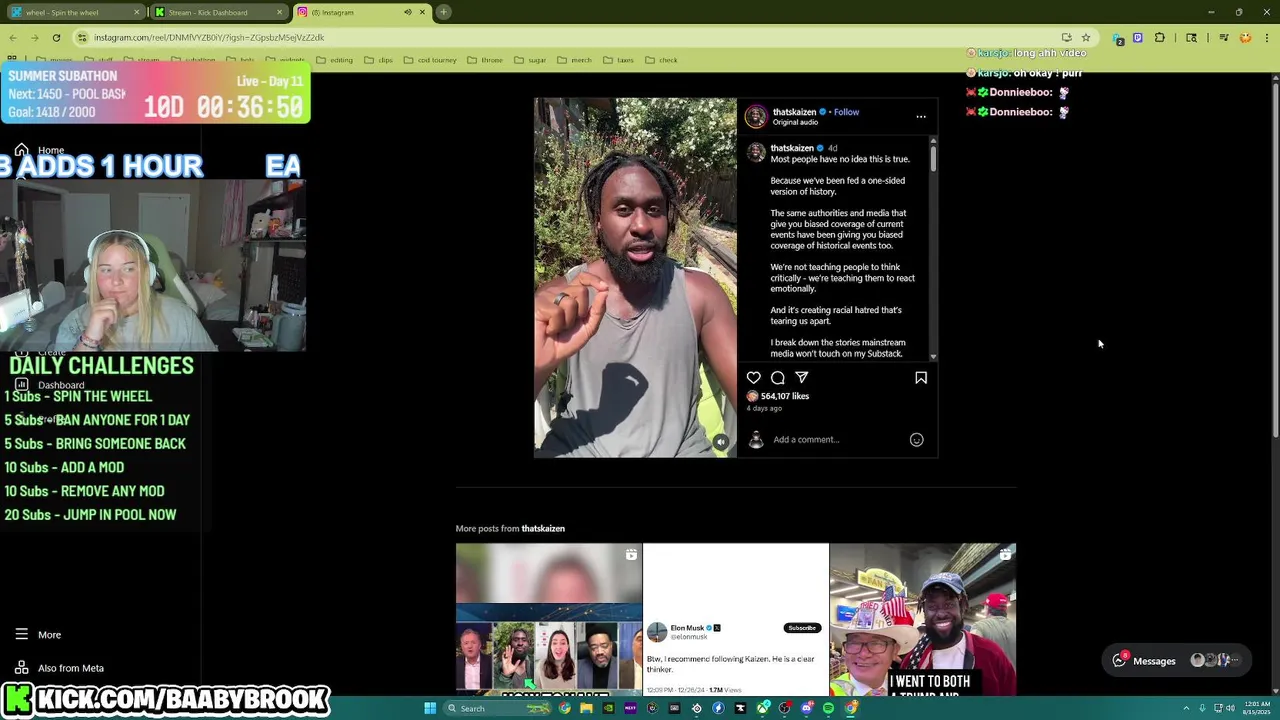The image size is (1280, 720).
Task: Mute the Instagram tab via its speaker icon
Action: click(408, 12)
